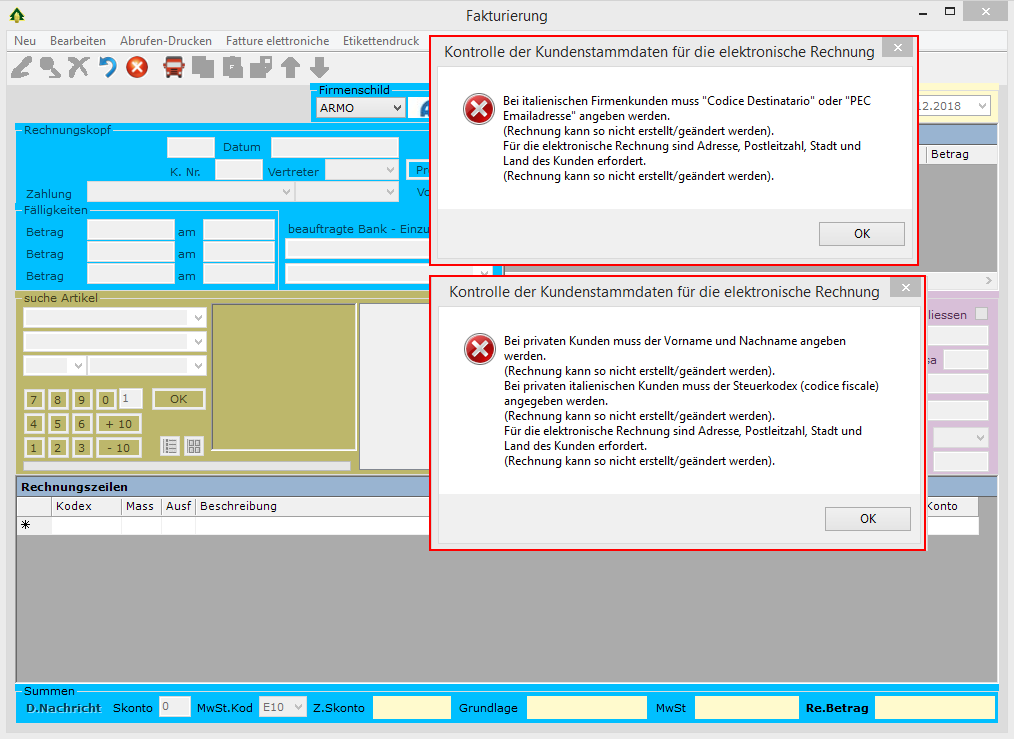
Task: Switch article panel to grid view icon
Action: click(x=194, y=446)
